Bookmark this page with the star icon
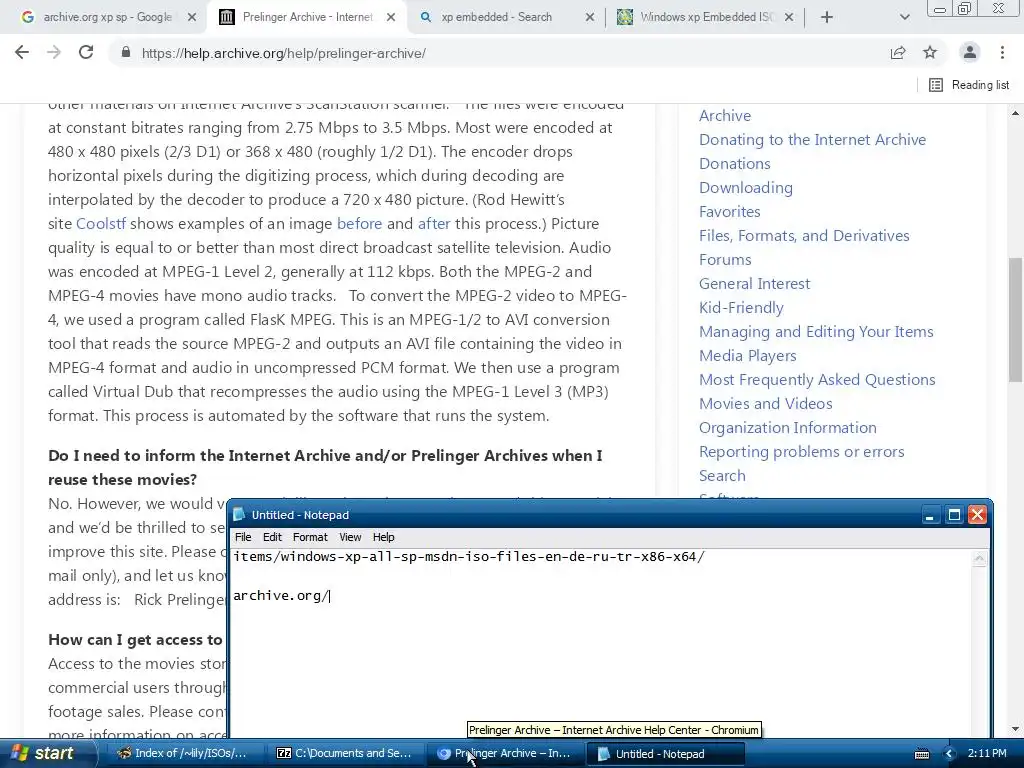 point(930,53)
